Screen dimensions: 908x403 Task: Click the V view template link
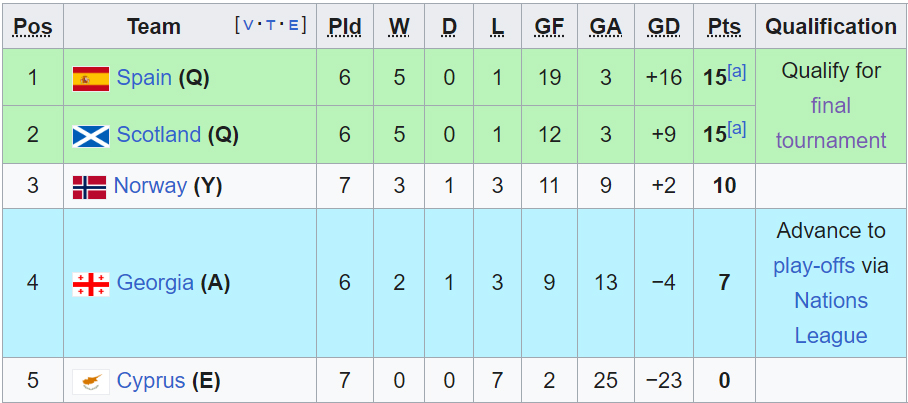click(248, 25)
